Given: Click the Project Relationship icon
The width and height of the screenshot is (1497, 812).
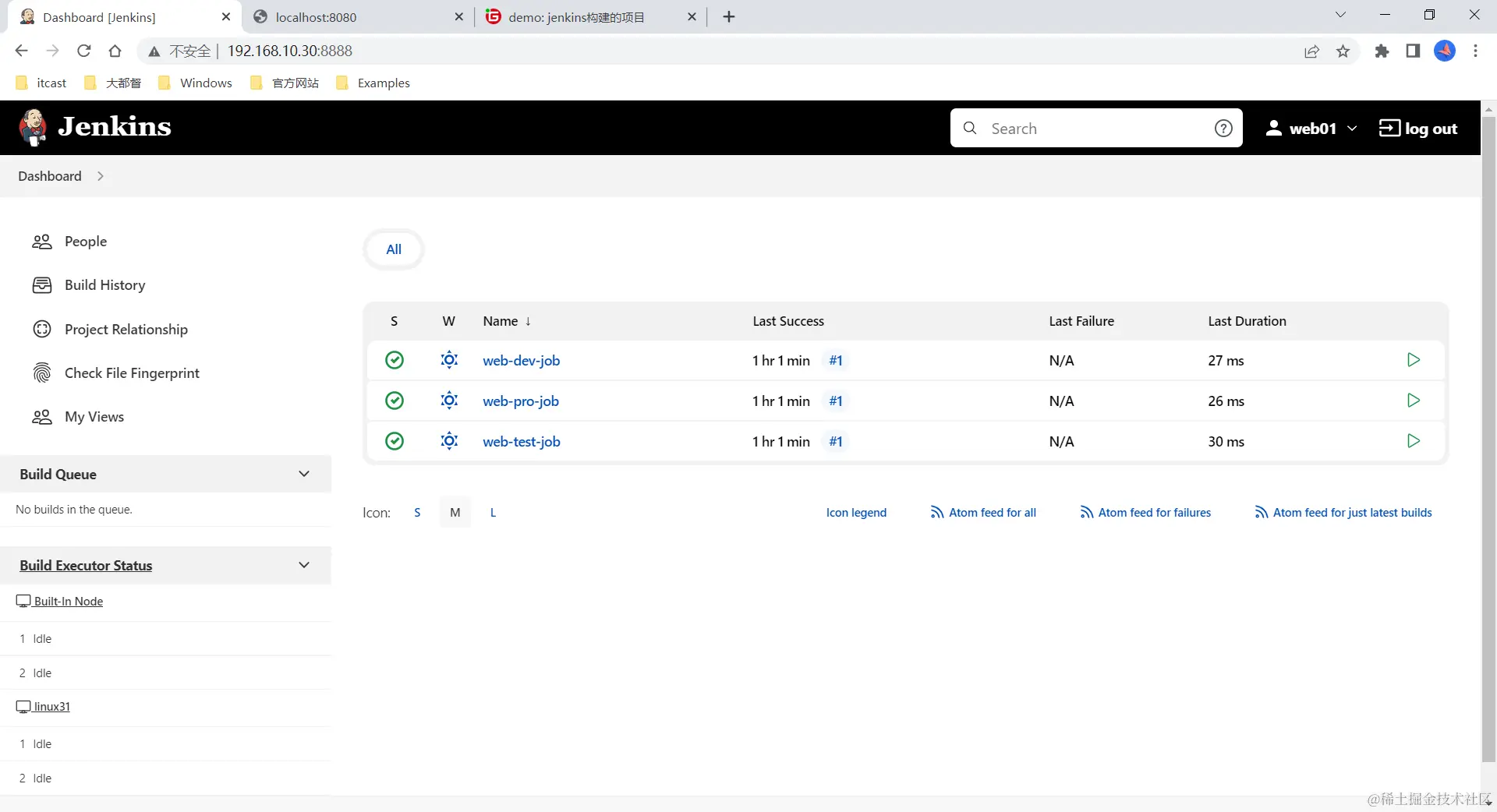Looking at the screenshot, I should (42, 329).
